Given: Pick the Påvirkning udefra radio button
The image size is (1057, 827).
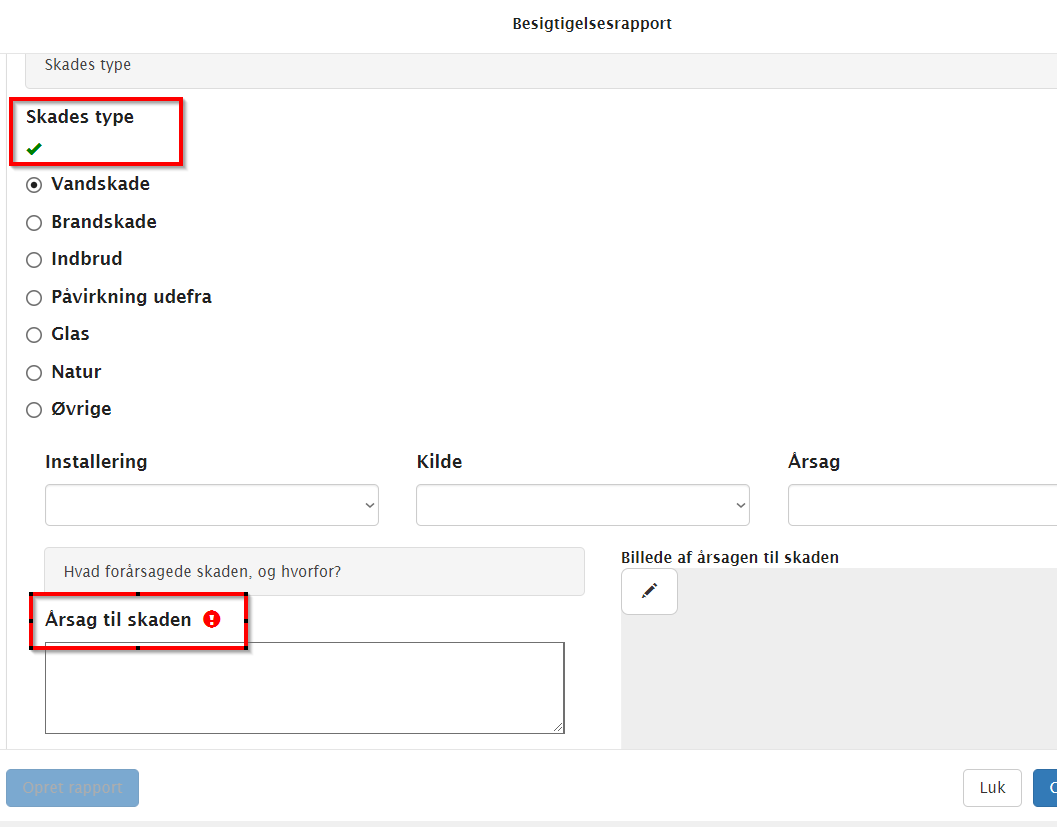Looking at the screenshot, I should (34, 298).
